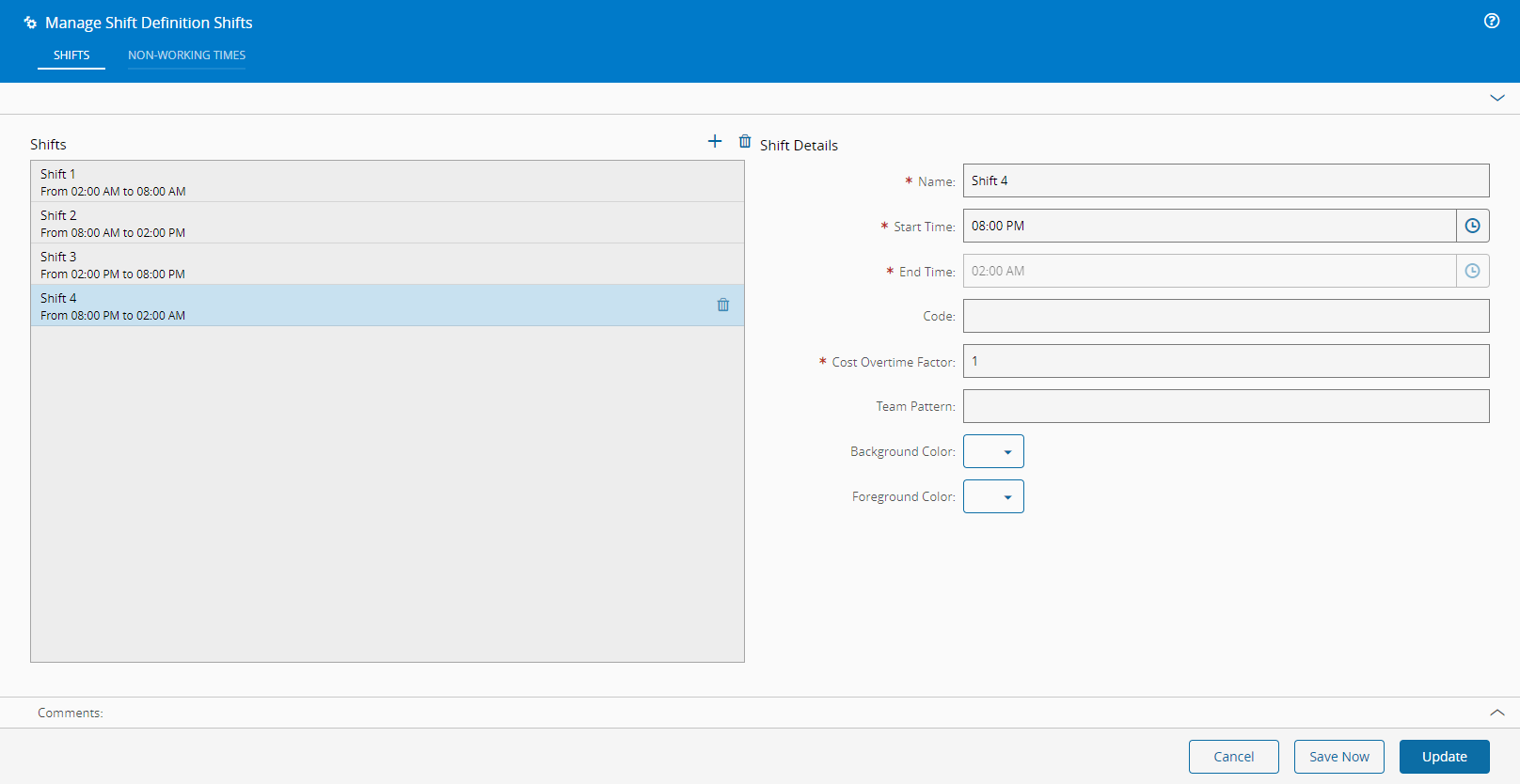Click the plus icon to add shift
1520x784 pixels.
pyautogui.click(x=715, y=141)
